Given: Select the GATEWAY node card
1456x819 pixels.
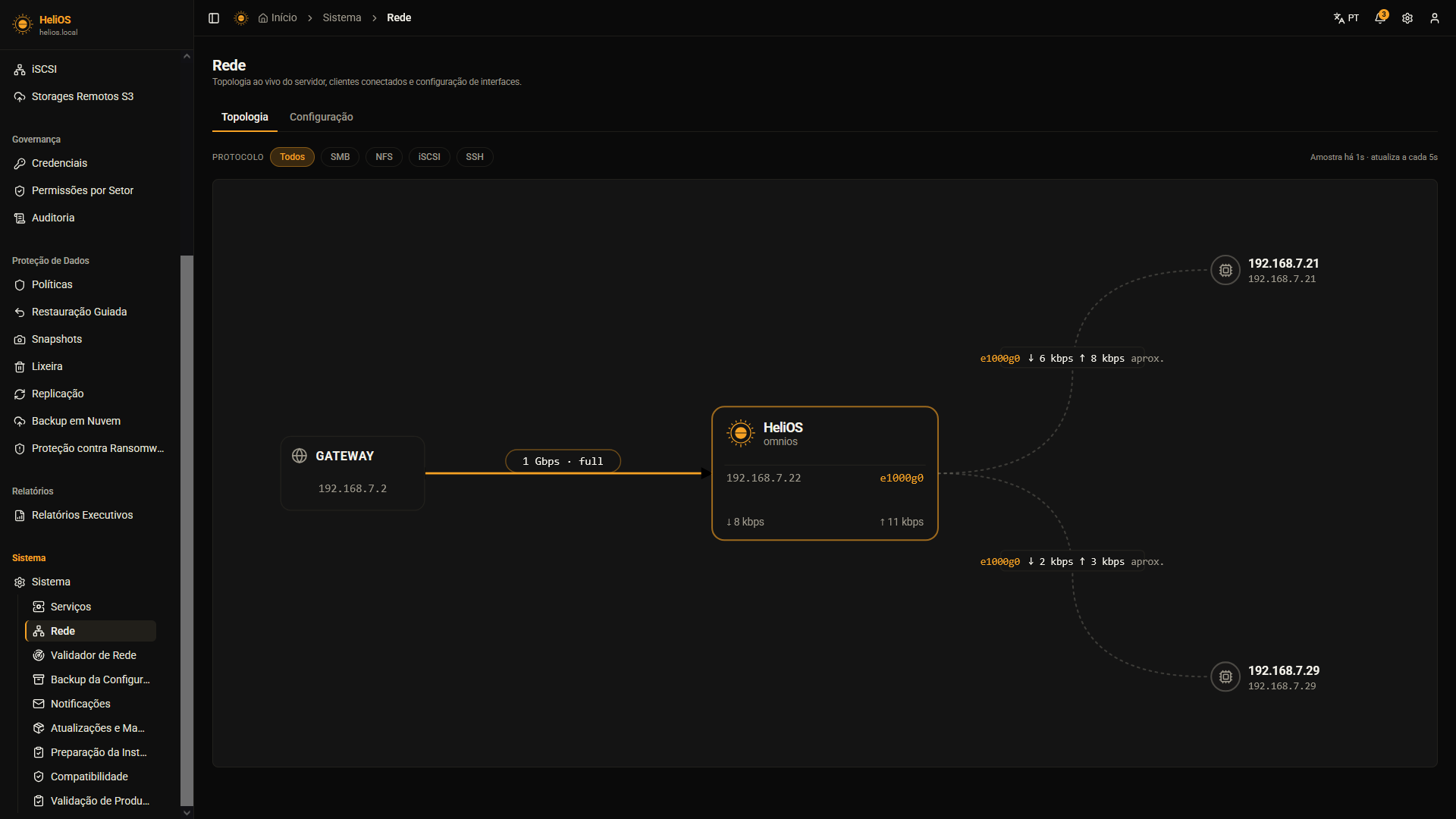Looking at the screenshot, I should pos(353,473).
